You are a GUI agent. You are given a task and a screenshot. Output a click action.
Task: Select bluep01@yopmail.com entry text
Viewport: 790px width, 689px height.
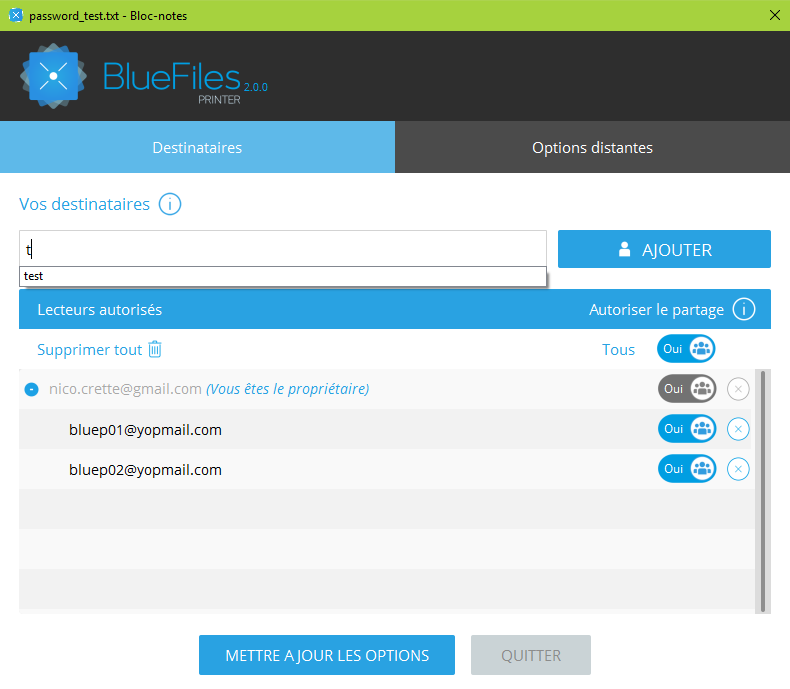(145, 430)
